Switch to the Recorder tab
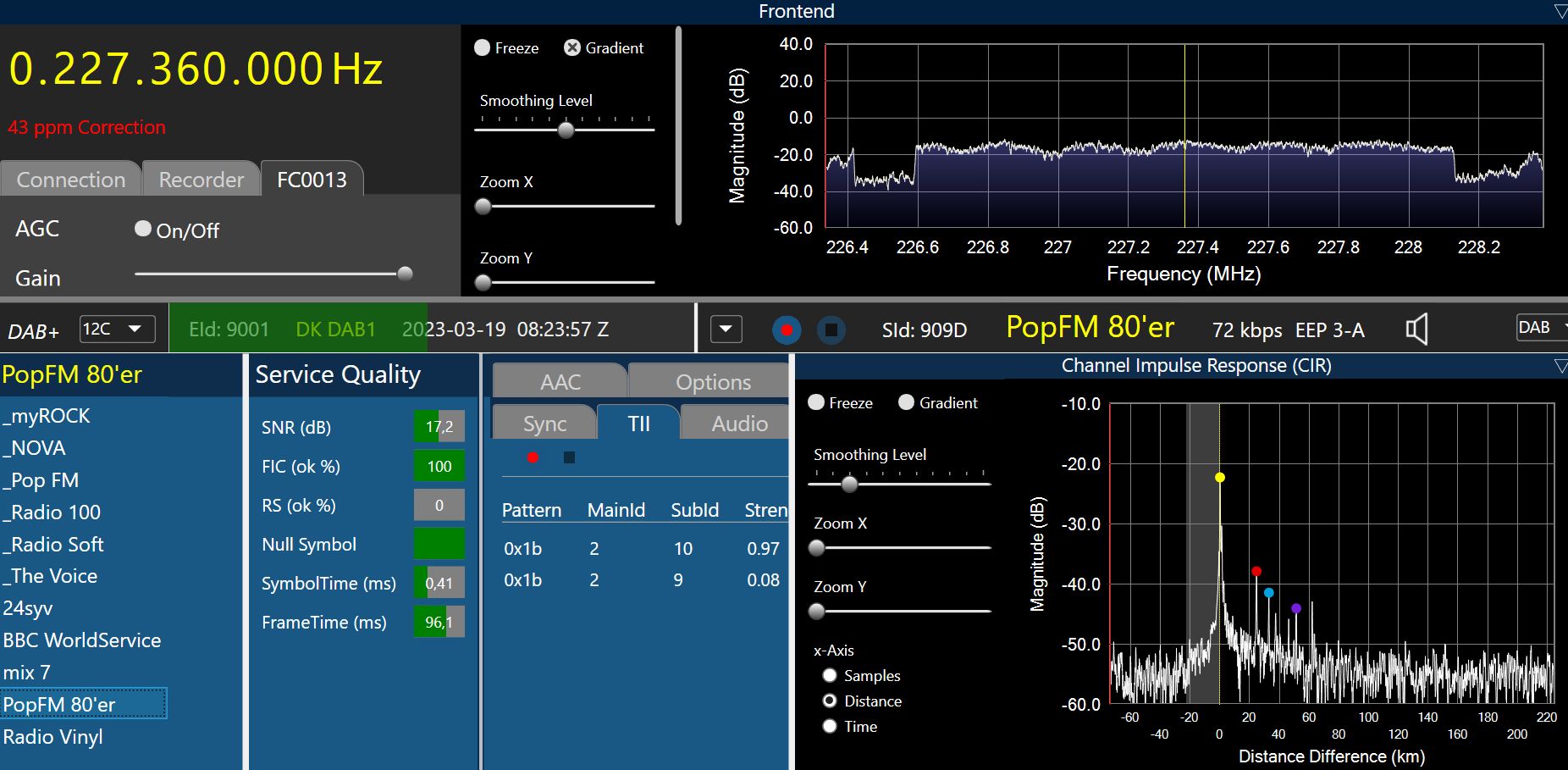Screen dimensions: 1568x770 [201, 180]
